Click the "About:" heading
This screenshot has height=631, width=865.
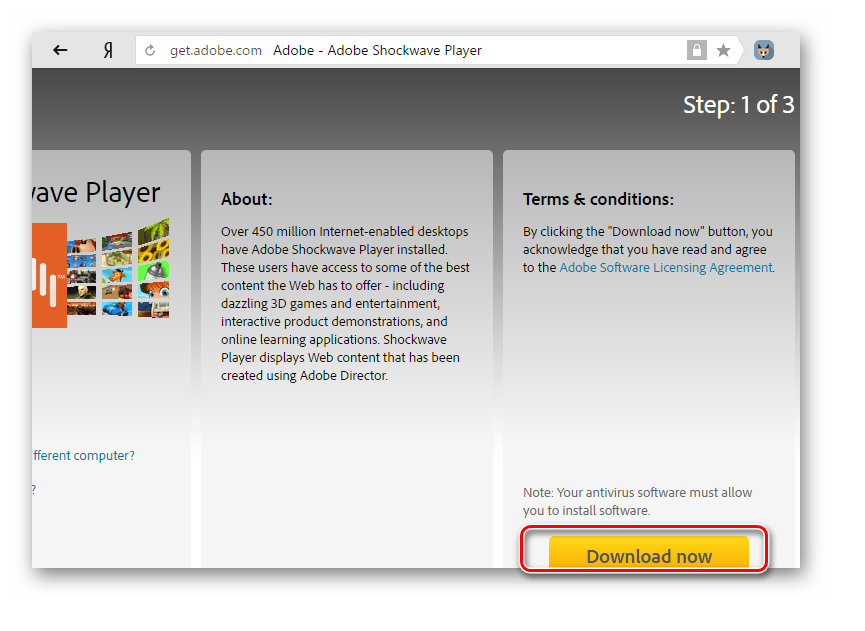(247, 200)
